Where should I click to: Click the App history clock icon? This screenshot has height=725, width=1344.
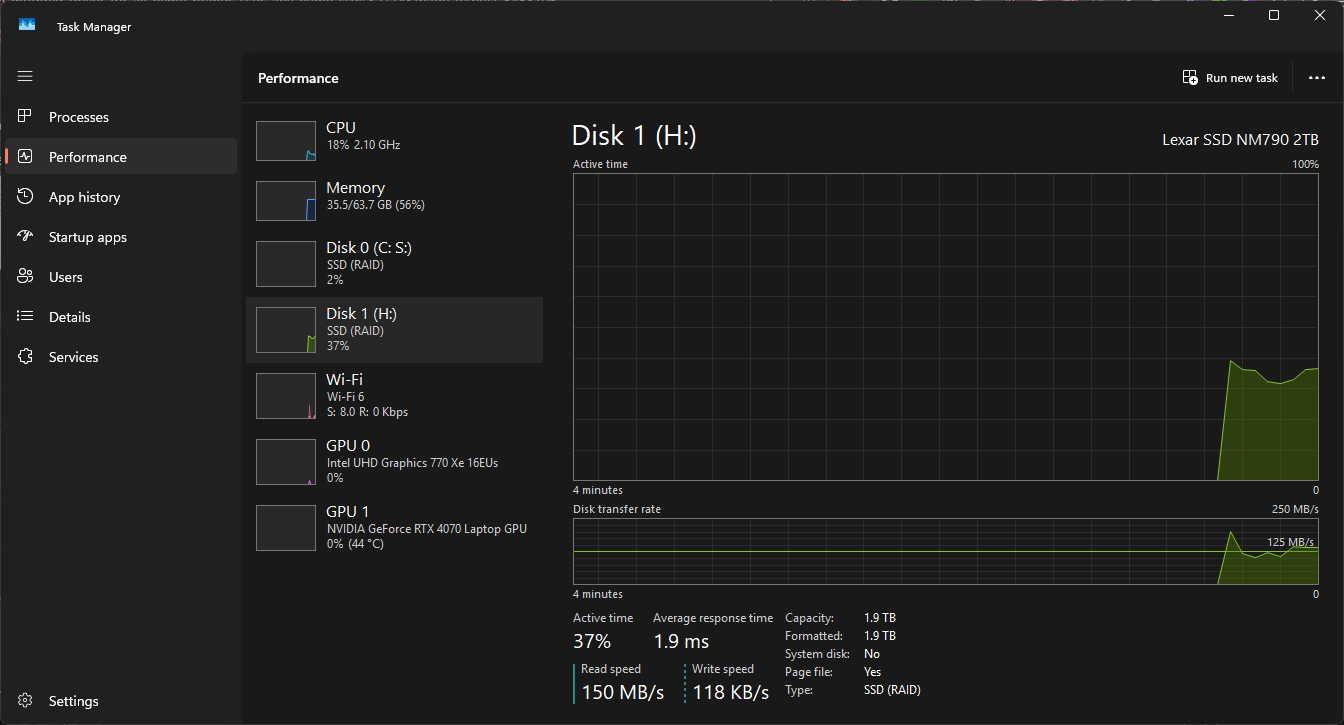point(25,197)
